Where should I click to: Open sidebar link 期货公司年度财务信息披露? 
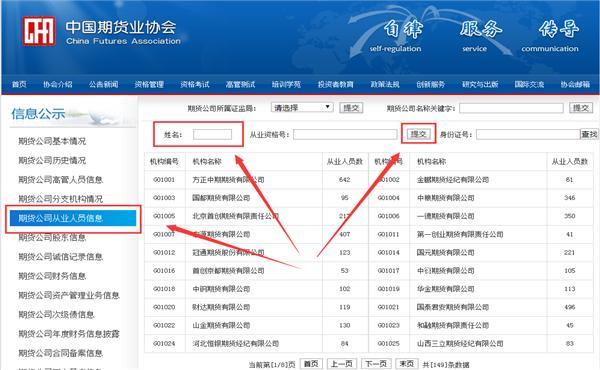[69, 334]
